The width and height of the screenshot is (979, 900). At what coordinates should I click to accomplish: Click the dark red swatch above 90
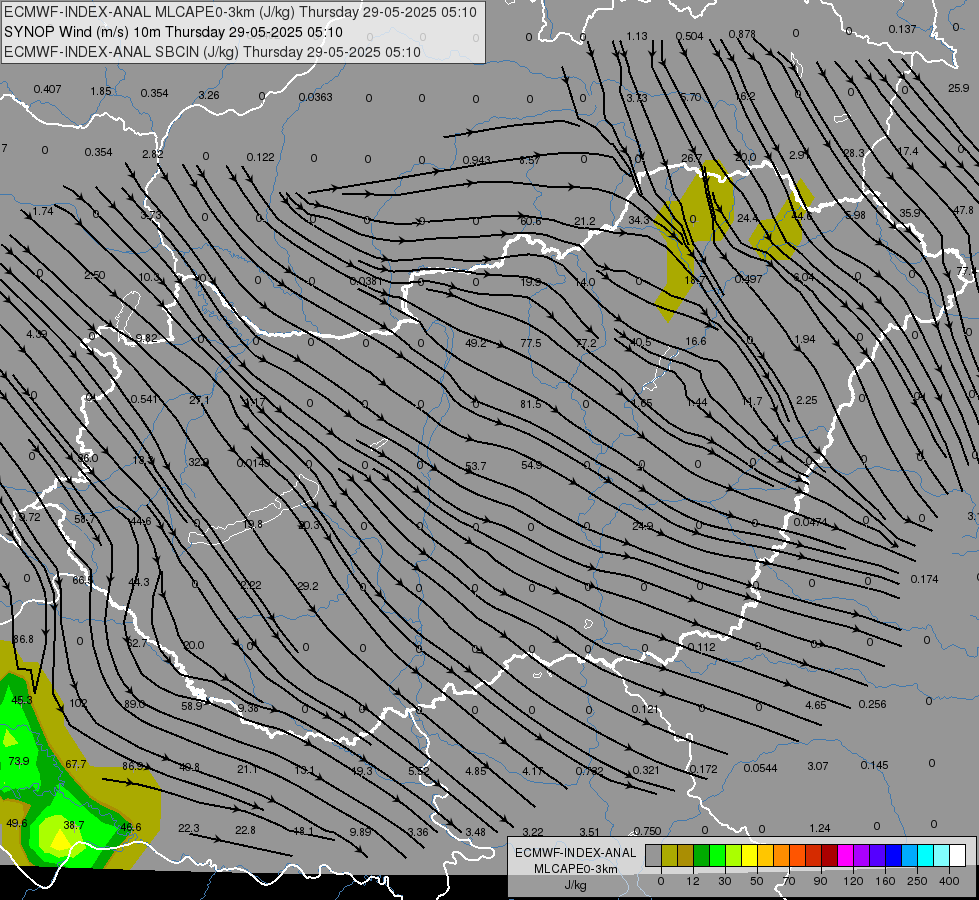pyautogui.click(x=829, y=855)
